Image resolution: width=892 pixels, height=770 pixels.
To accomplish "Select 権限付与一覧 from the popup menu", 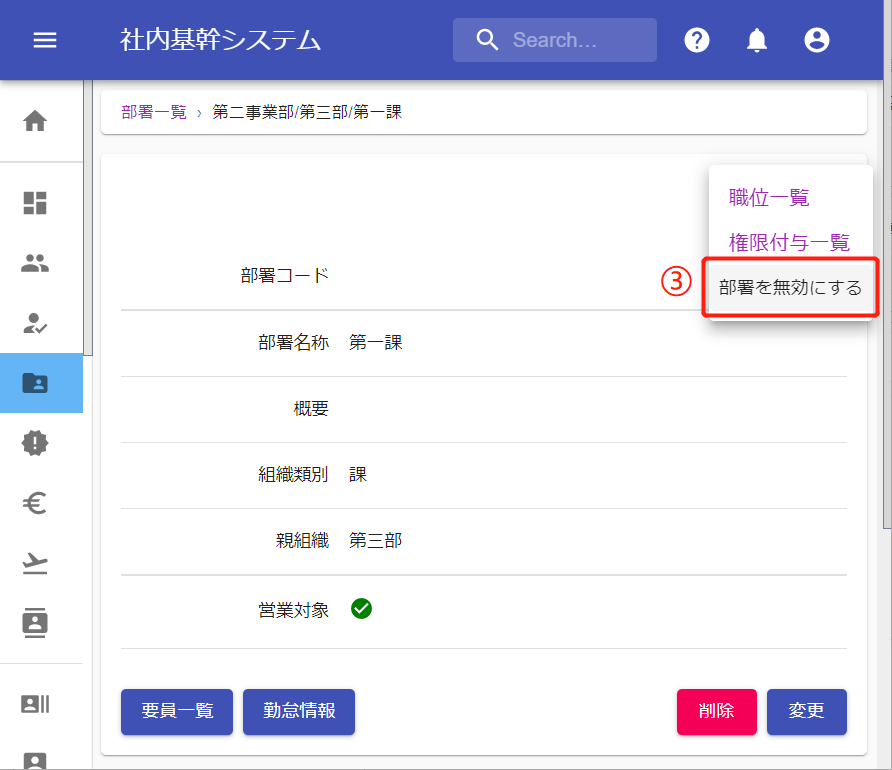I will (789, 242).
